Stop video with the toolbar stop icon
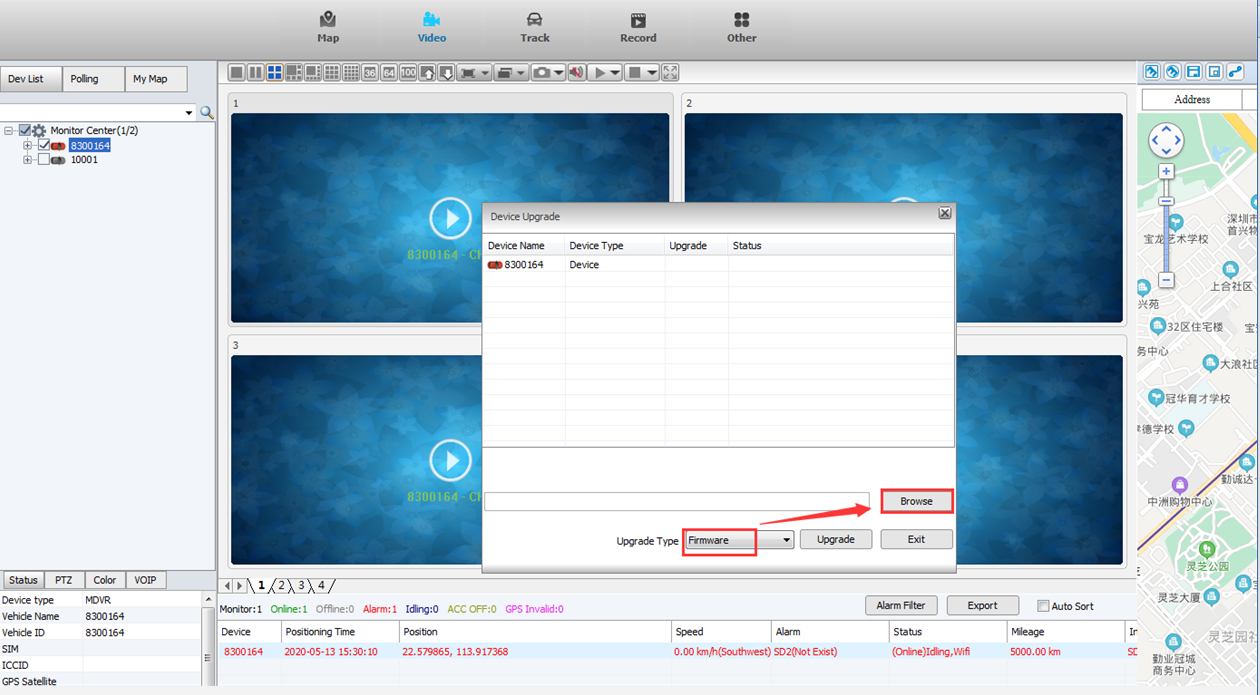Viewport: 1260px width, 695px height. [634, 73]
